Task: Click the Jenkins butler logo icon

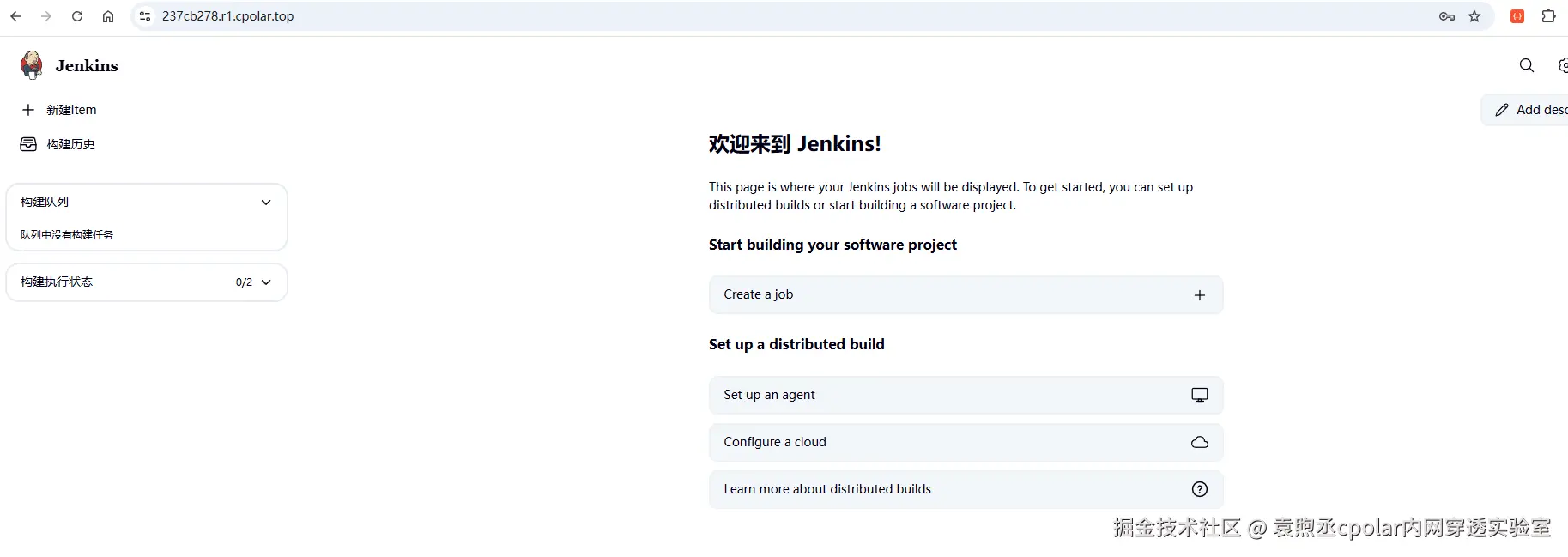Action: [32, 65]
